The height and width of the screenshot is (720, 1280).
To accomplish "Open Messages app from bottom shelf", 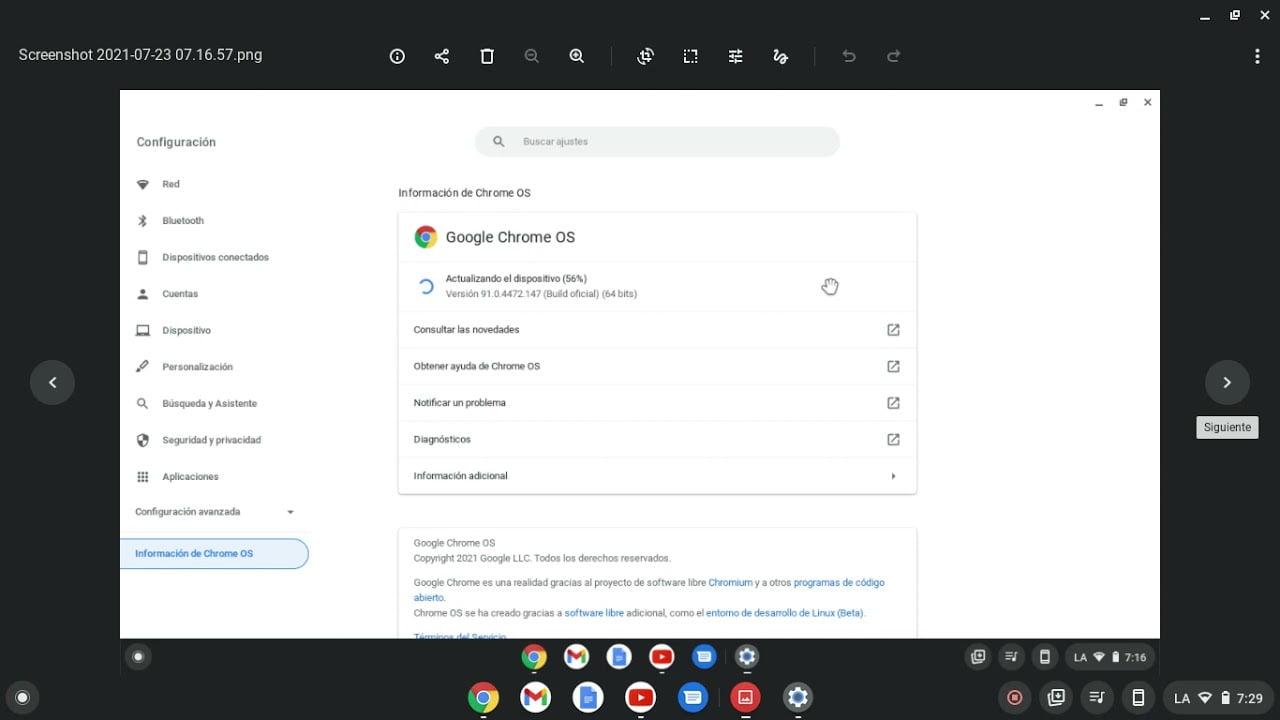I will pyautogui.click(x=693, y=698).
